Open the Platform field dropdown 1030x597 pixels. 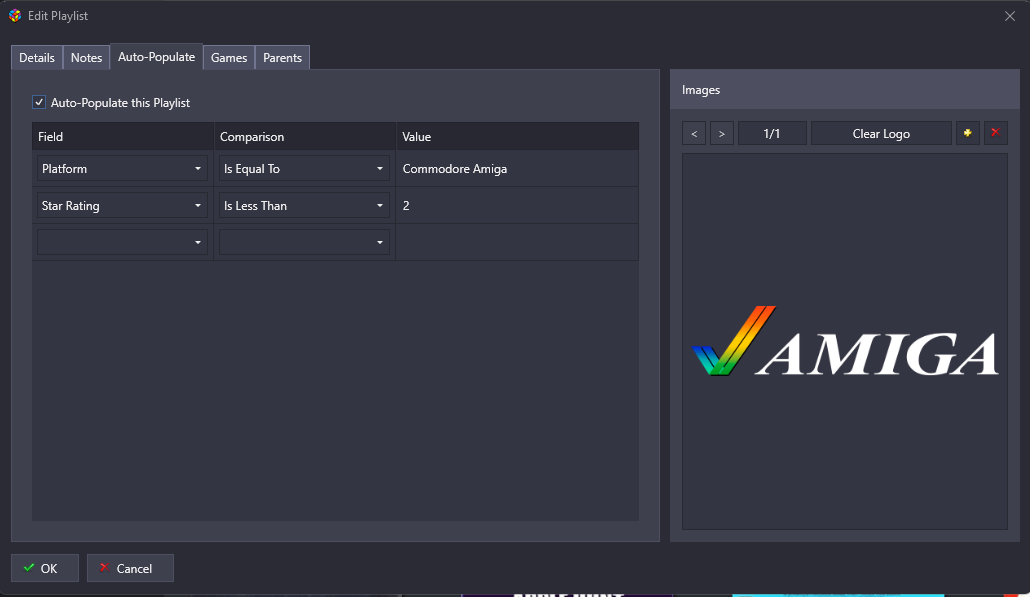pos(122,169)
